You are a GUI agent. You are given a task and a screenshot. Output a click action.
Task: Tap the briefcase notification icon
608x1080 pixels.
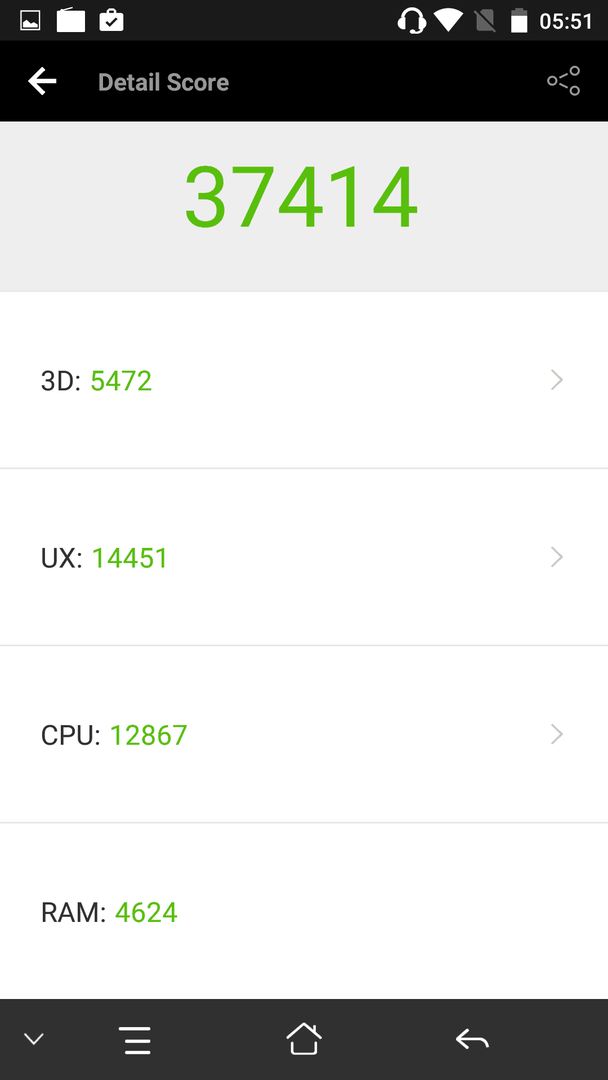pyautogui.click(x=112, y=21)
